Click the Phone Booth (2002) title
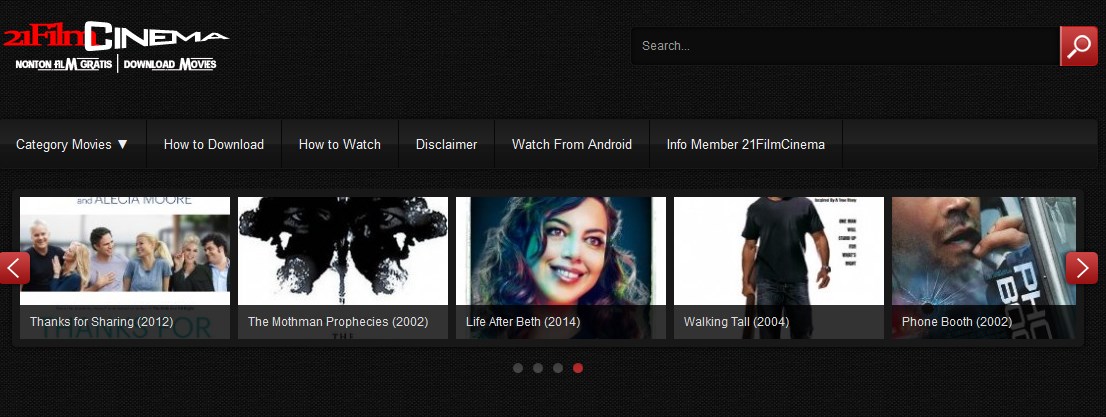 click(x=956, y=322)
